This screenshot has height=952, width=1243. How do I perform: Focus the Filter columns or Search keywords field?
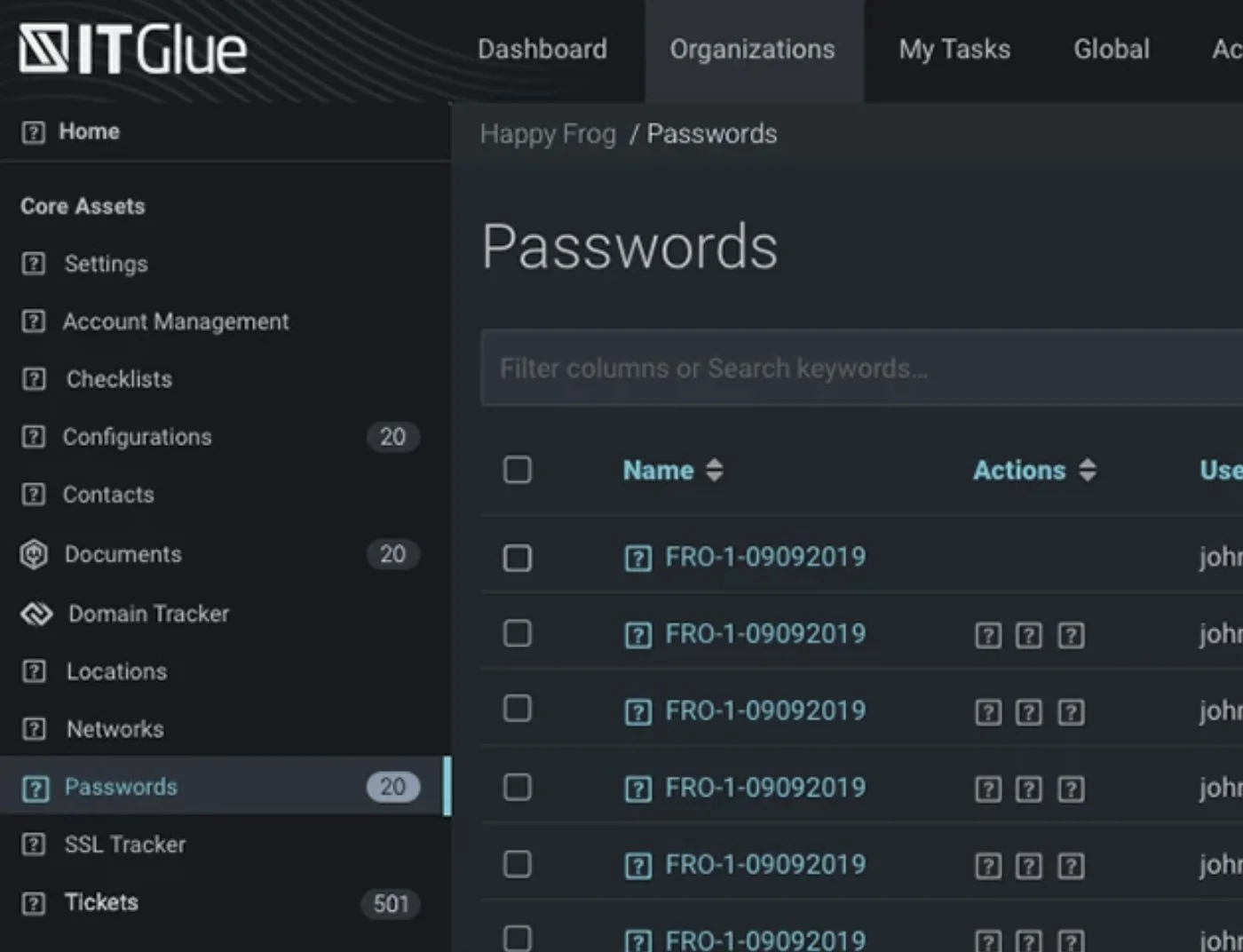click(861, 368)
